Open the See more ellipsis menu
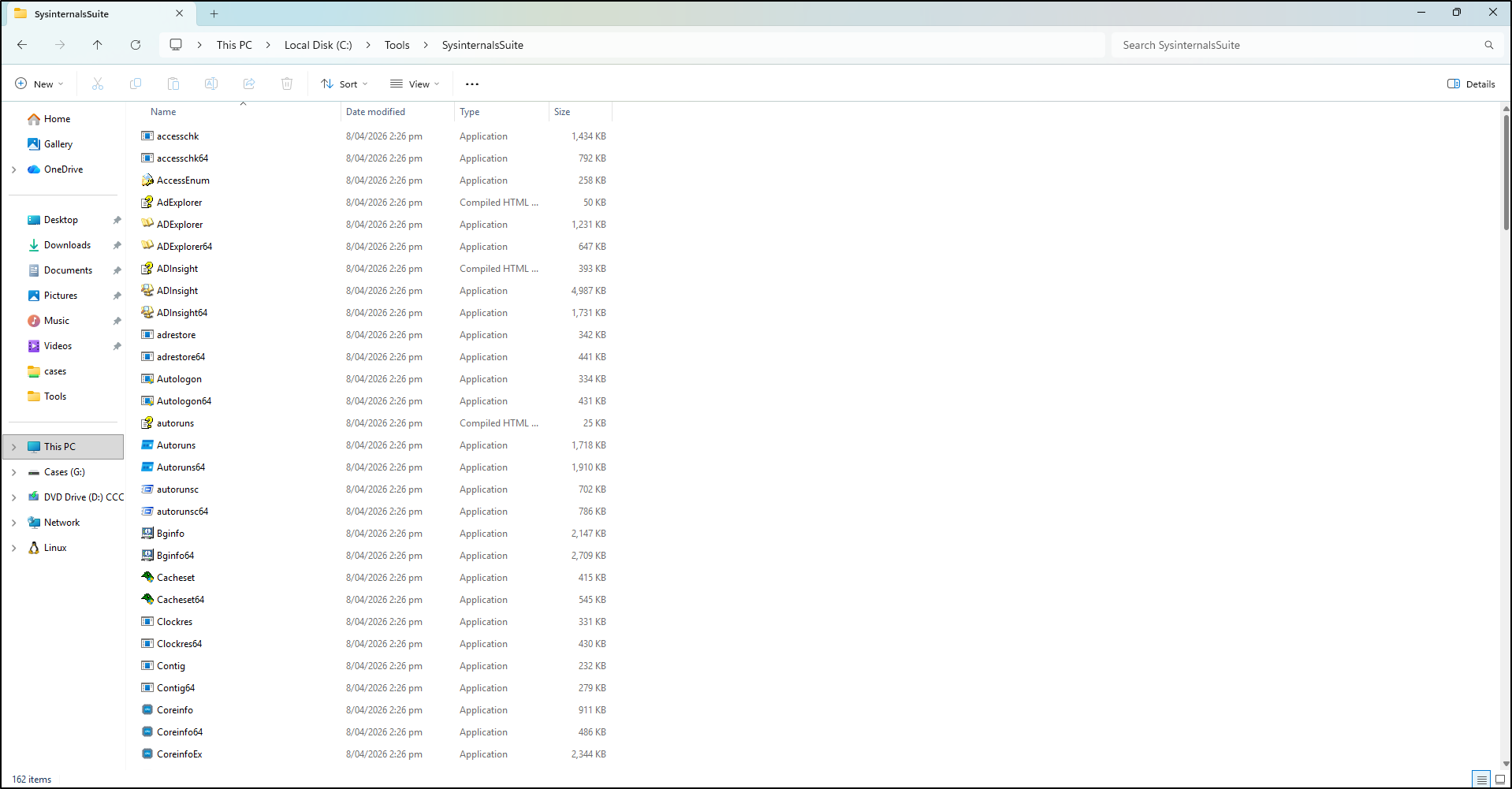 (472, 84)
